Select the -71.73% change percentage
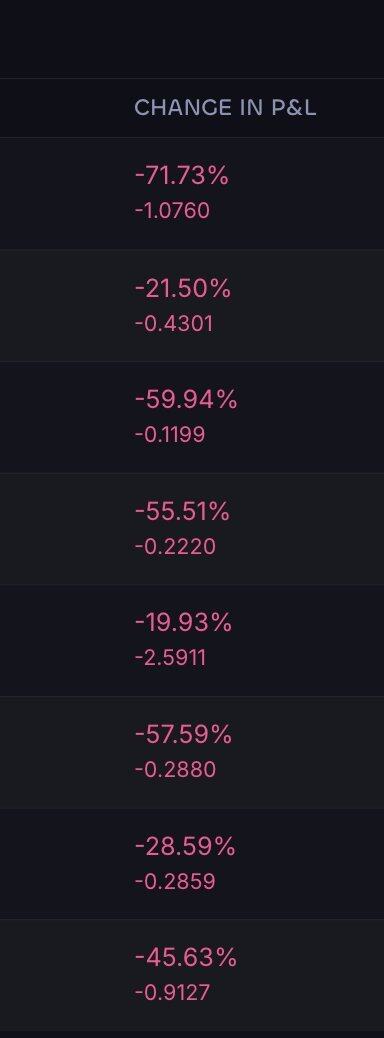The width and height of the screenshot is (384, 1038). coord(181,176)
